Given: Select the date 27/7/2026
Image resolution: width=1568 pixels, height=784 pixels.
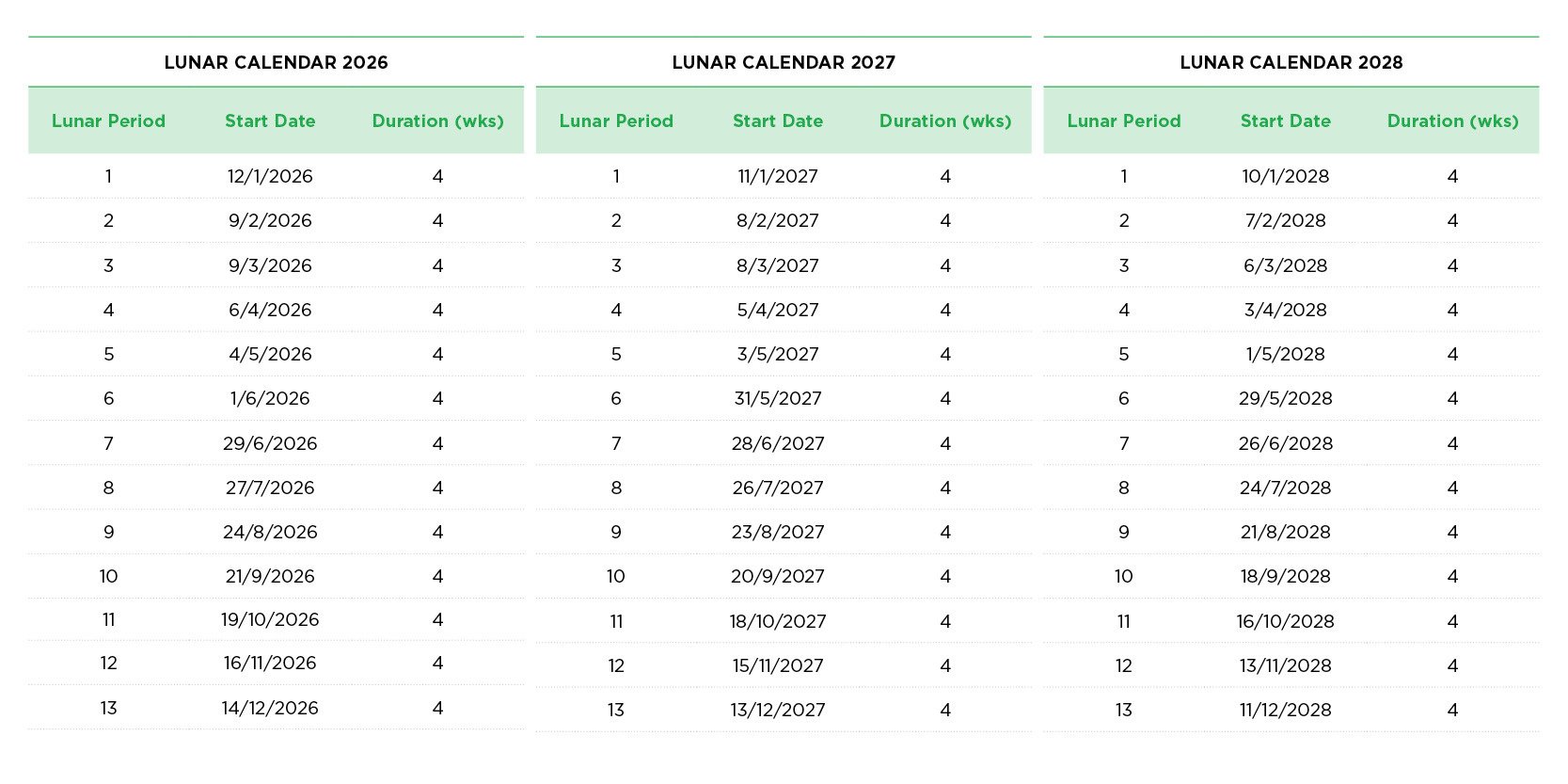Looking at the screenshot, I should (x=270, y=488).
